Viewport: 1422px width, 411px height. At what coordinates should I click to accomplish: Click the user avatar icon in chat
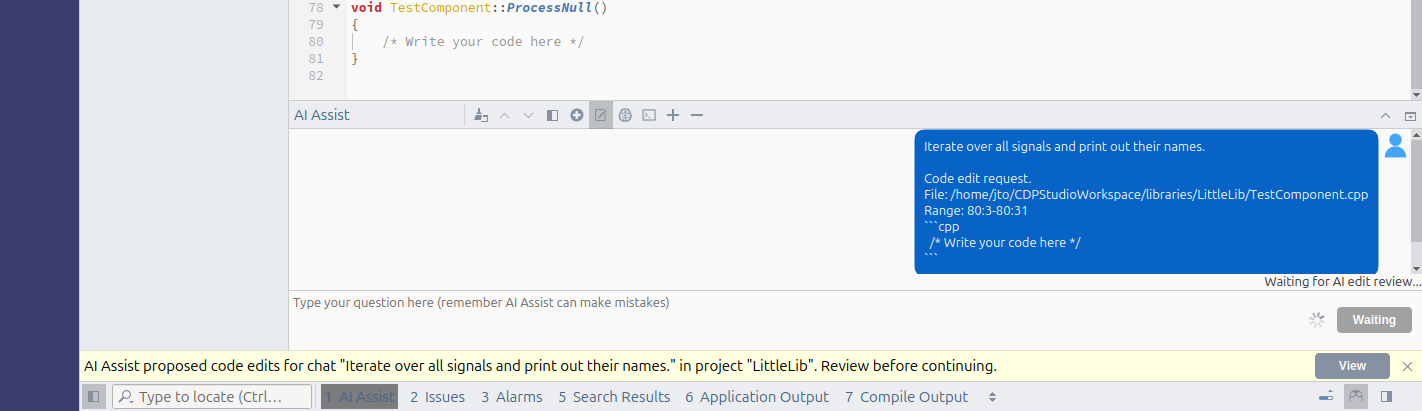pos(1395,146)
